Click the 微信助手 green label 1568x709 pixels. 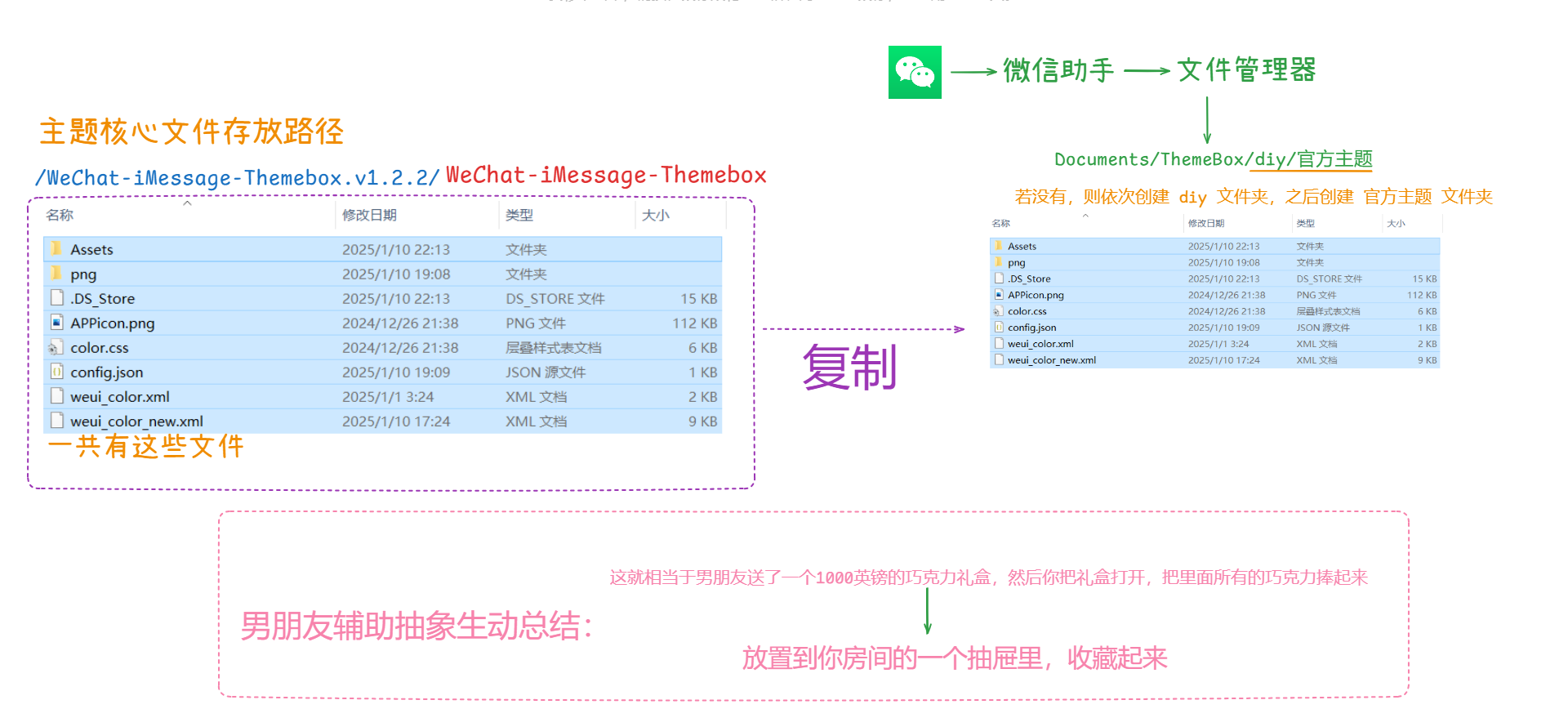(1058, 71)
